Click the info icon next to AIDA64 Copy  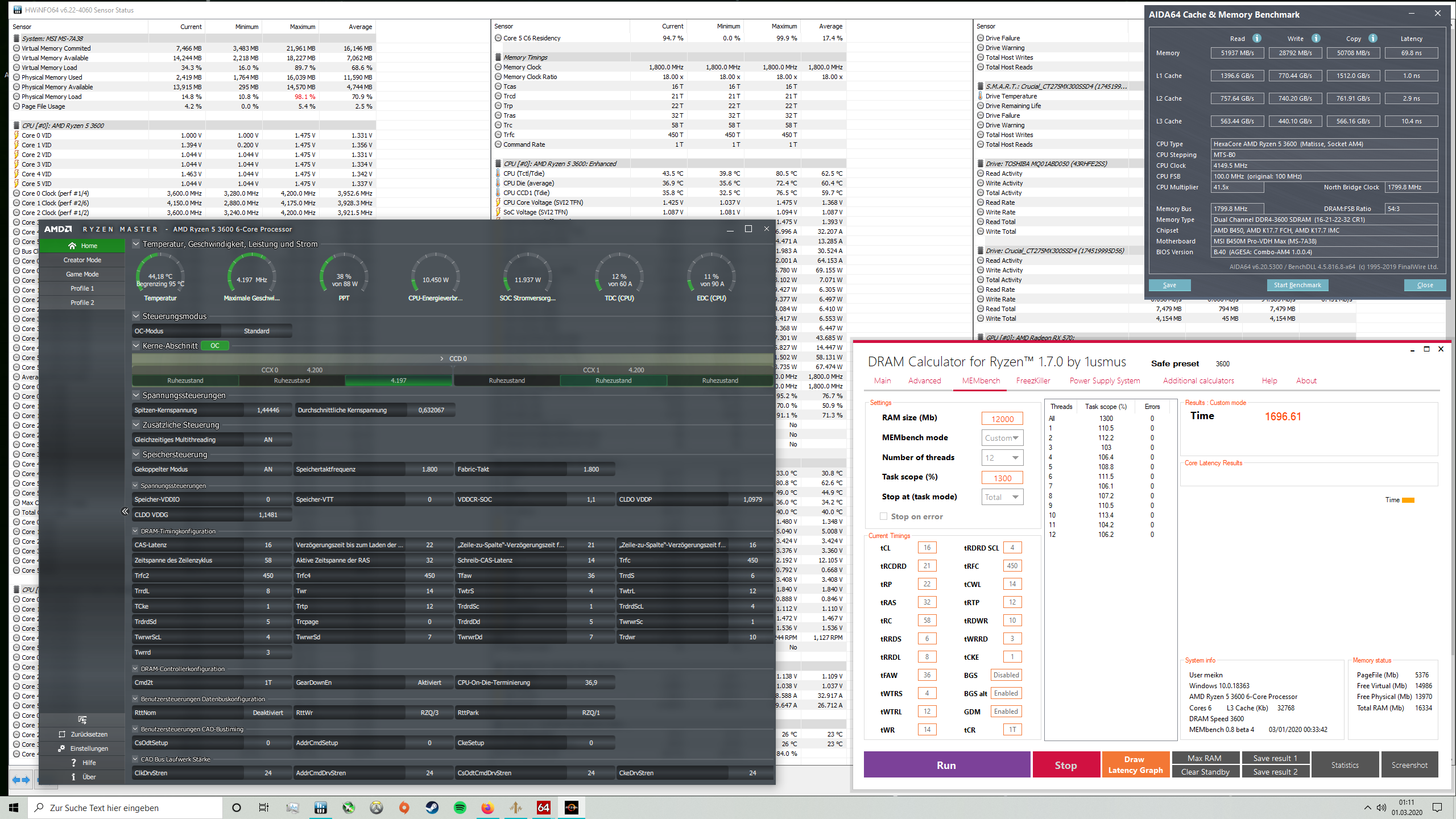(x=1373, y=38)
